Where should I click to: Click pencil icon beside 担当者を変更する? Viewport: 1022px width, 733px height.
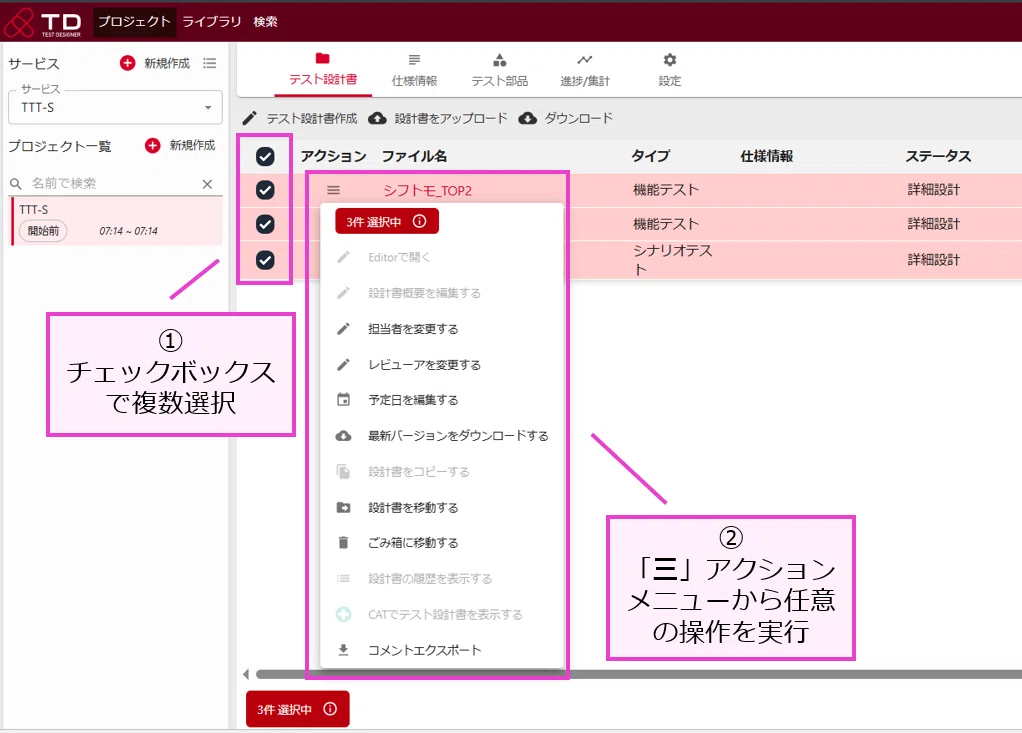pyautogui.click(x=343, y=328)
